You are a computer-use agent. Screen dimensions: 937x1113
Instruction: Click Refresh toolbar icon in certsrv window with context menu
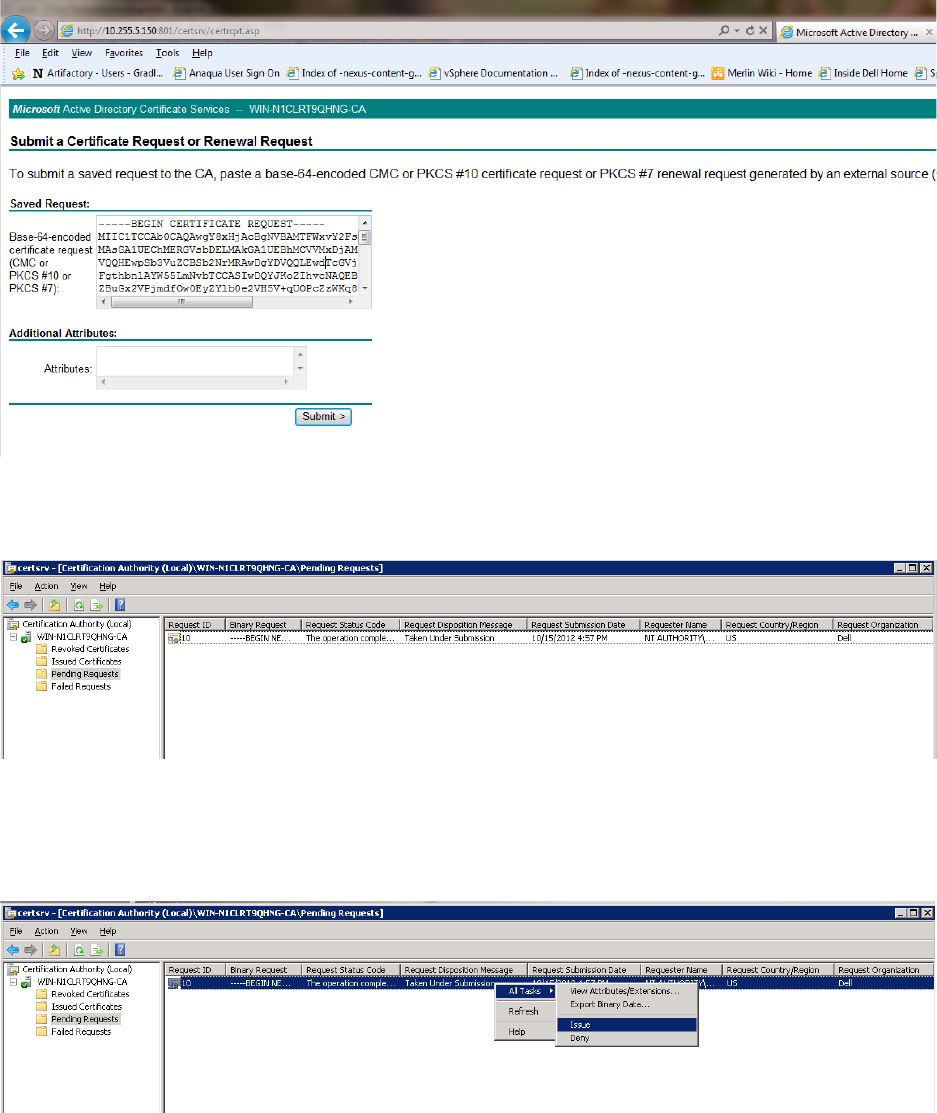coord(79,950)
